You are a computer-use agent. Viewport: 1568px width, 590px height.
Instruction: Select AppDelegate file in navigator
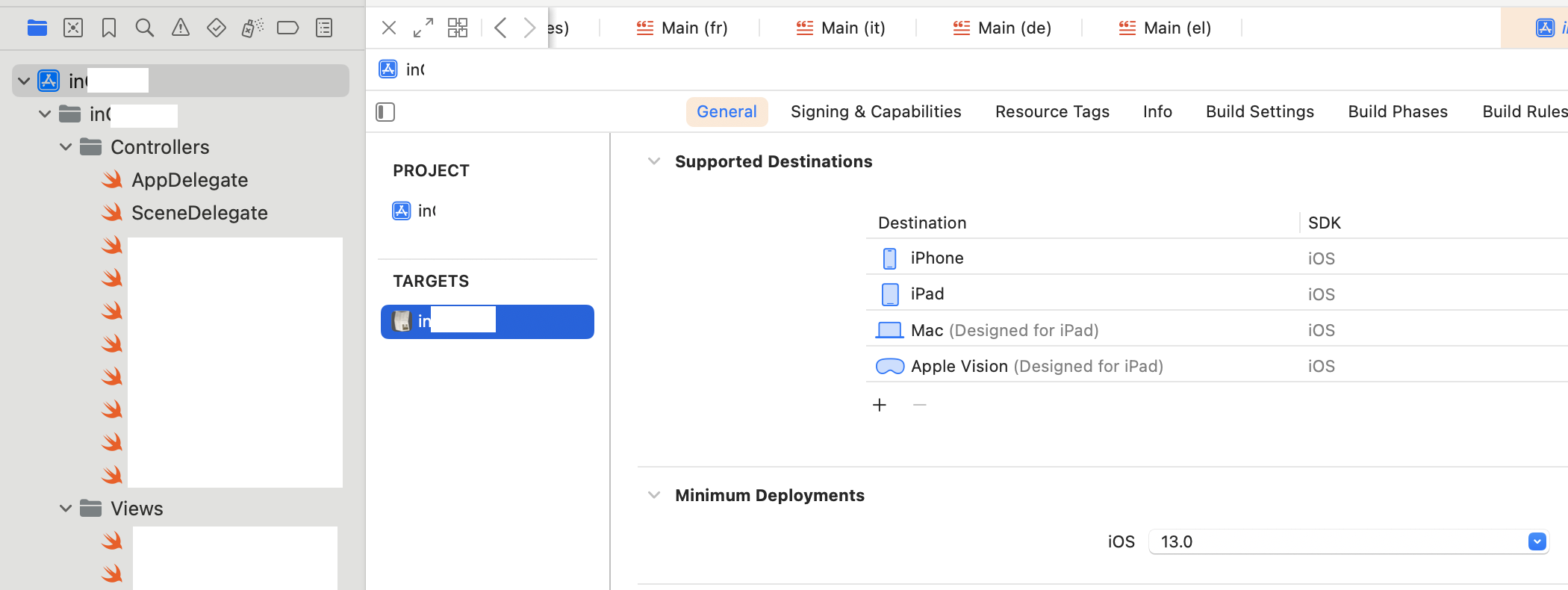[x=190, y=180]
